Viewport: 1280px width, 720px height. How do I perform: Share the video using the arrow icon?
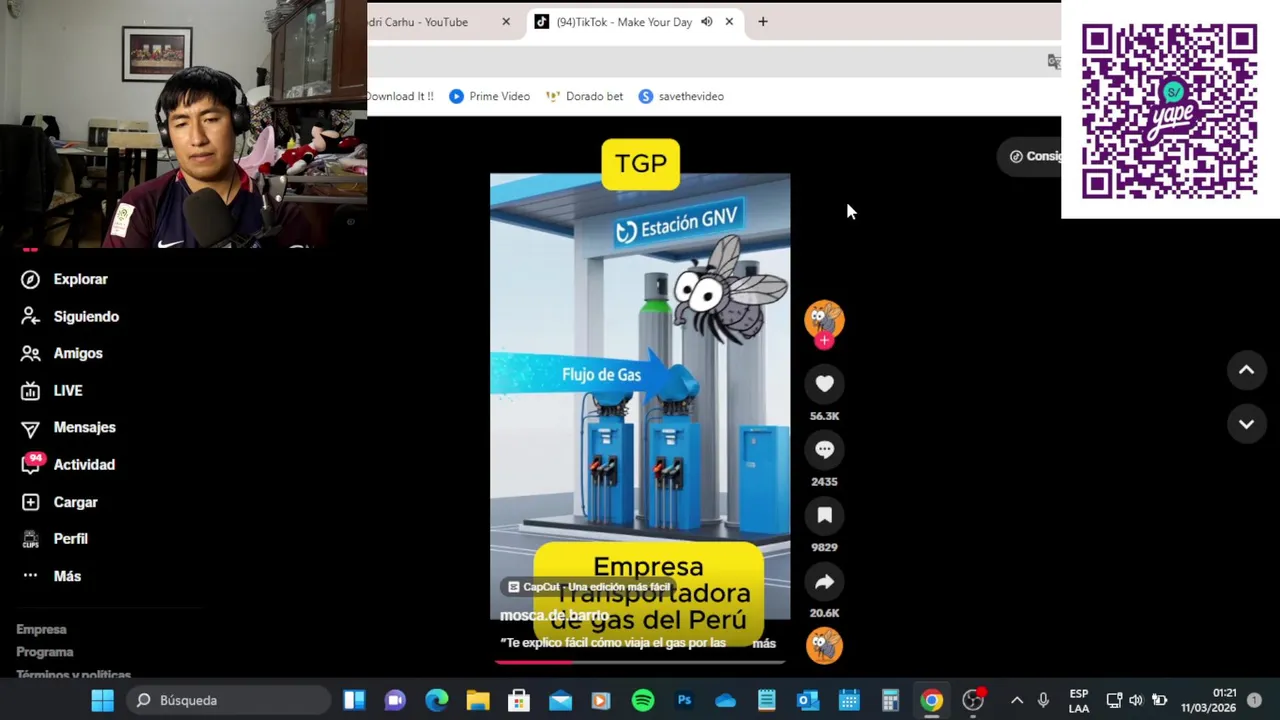(824, 582)
